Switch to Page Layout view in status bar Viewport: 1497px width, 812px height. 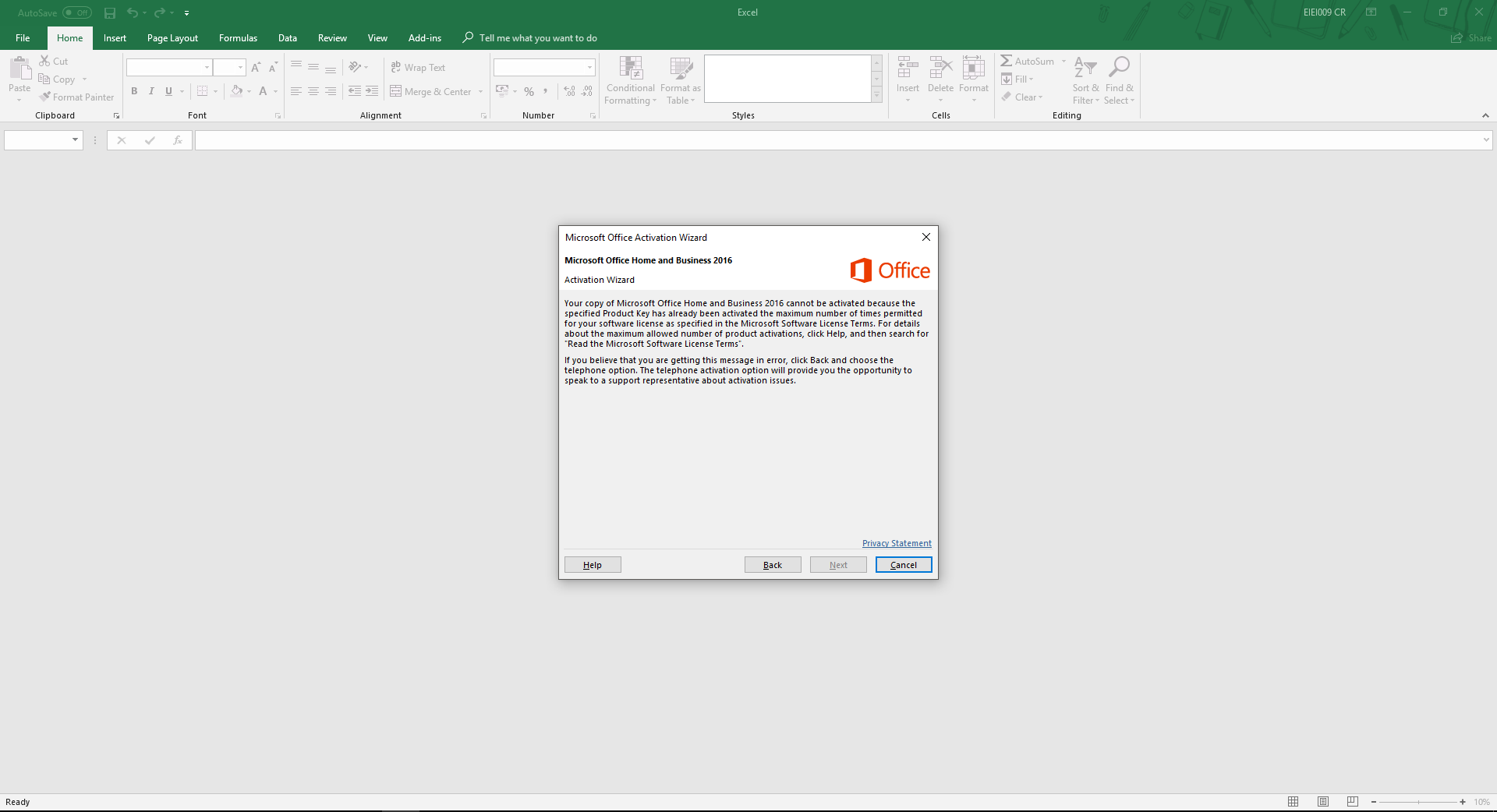tap(1323, 802)
